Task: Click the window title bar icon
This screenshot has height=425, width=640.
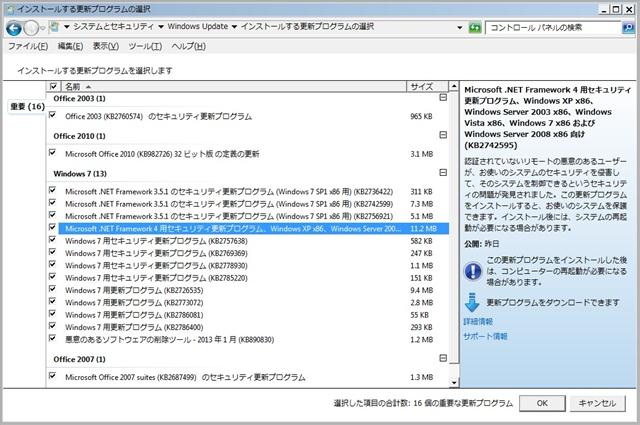Action: click(9, 9)
